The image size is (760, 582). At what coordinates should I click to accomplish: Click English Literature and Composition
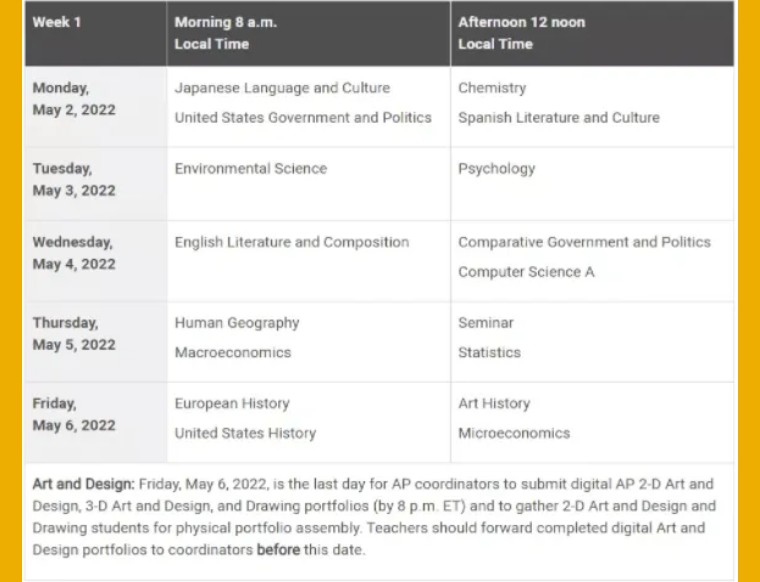tap(292, 242)
